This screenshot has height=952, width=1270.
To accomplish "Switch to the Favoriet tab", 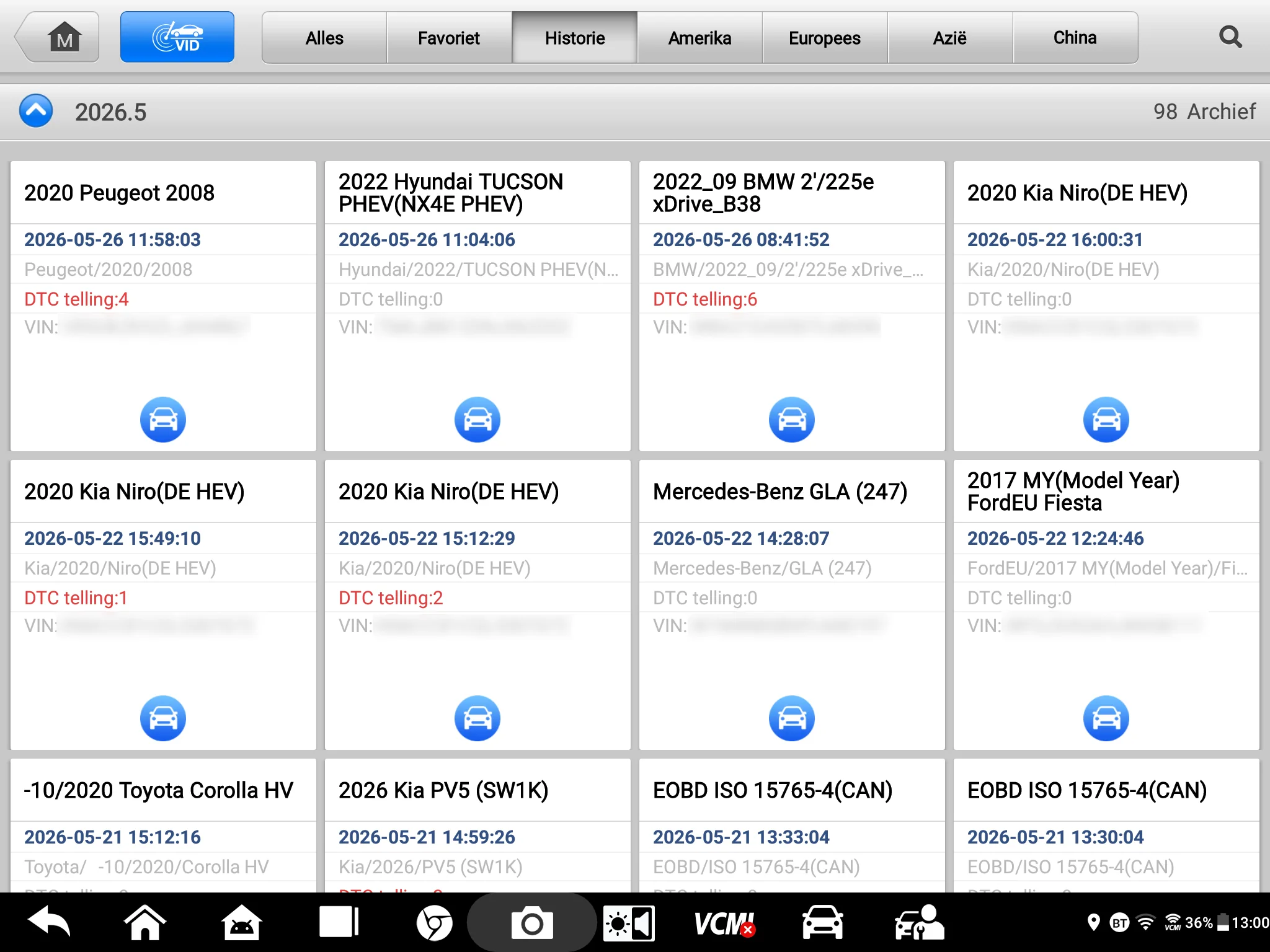I will (449, 38).
